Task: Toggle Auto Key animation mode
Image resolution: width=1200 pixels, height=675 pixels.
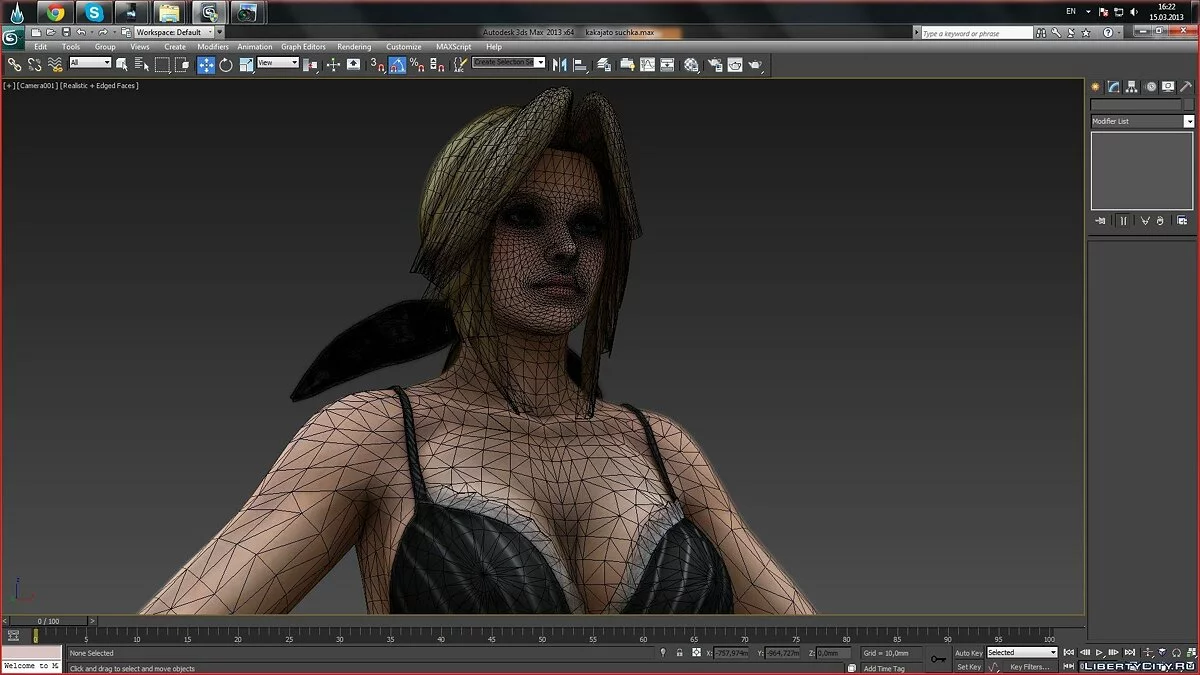Action: coord(968,653)
